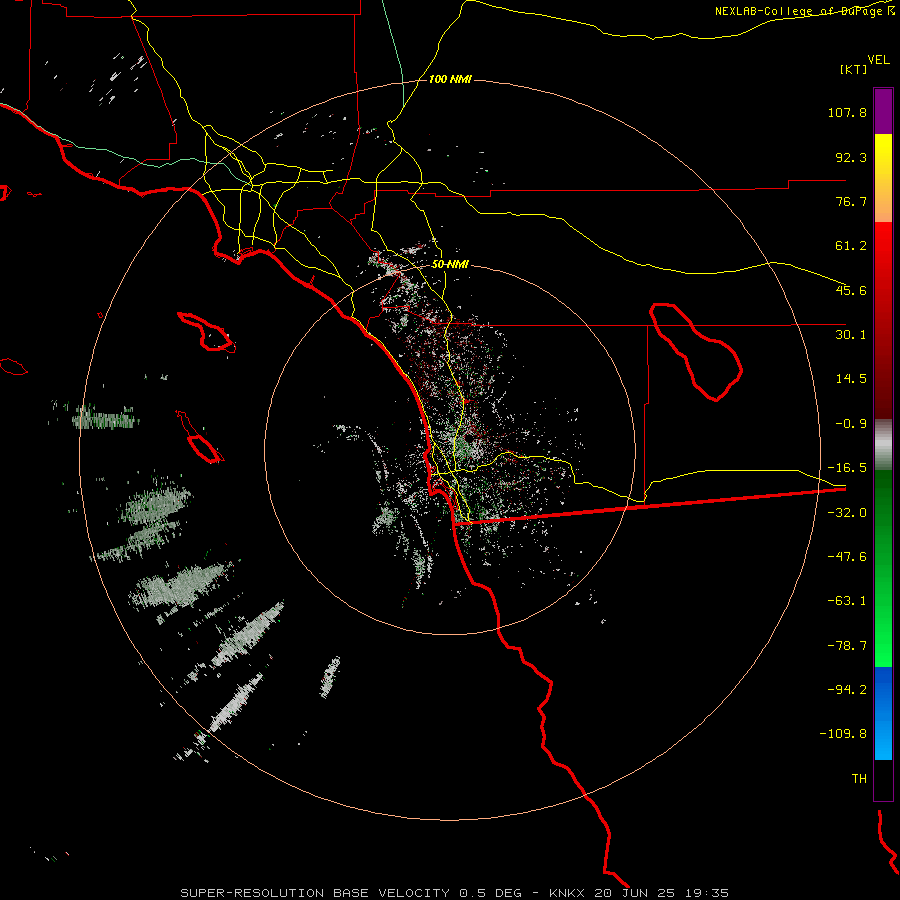Click the Super-Resolution Base Velocity caption

click(x=455, y=893)
